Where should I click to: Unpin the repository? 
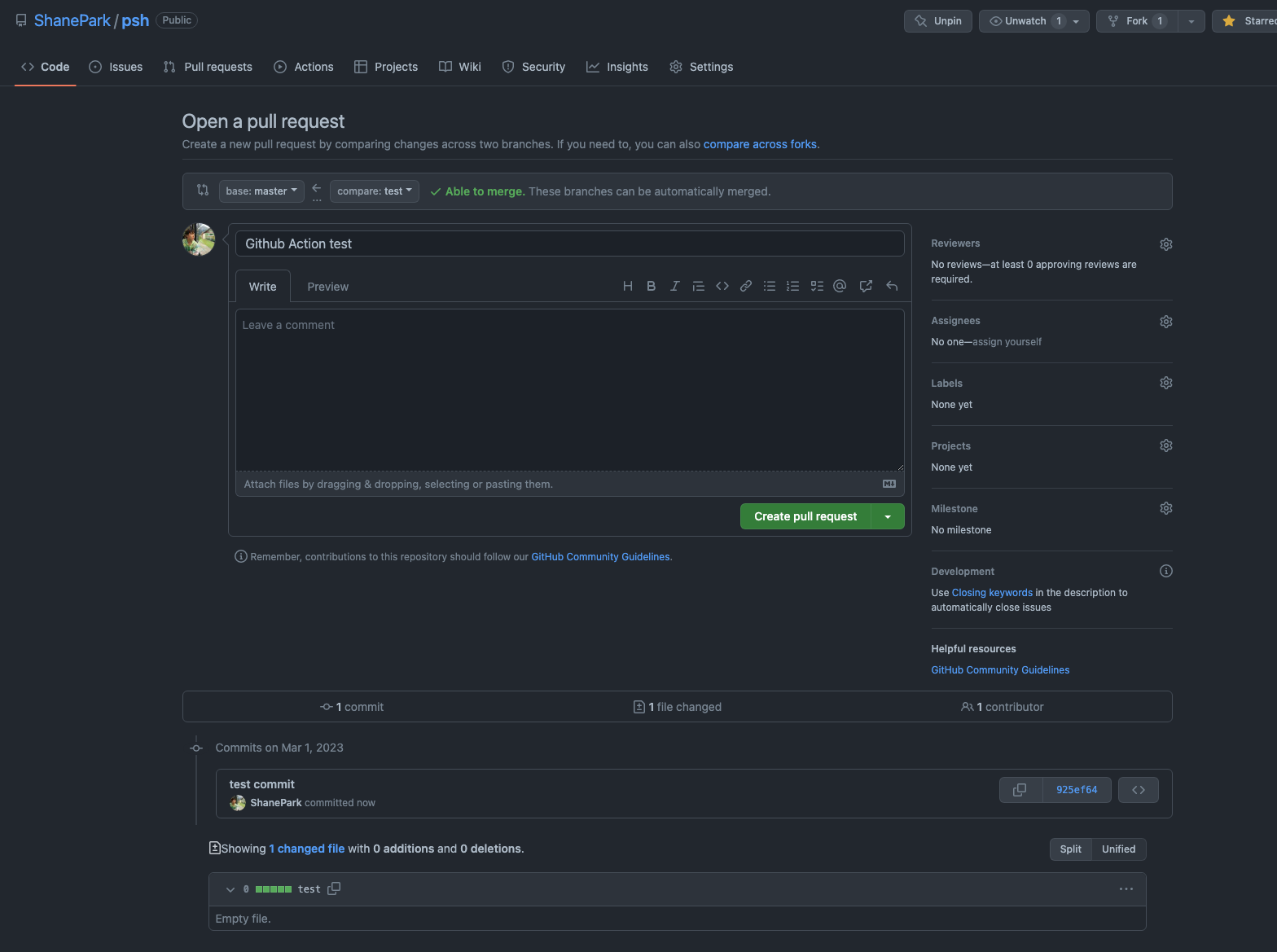[x=937, y=21]
